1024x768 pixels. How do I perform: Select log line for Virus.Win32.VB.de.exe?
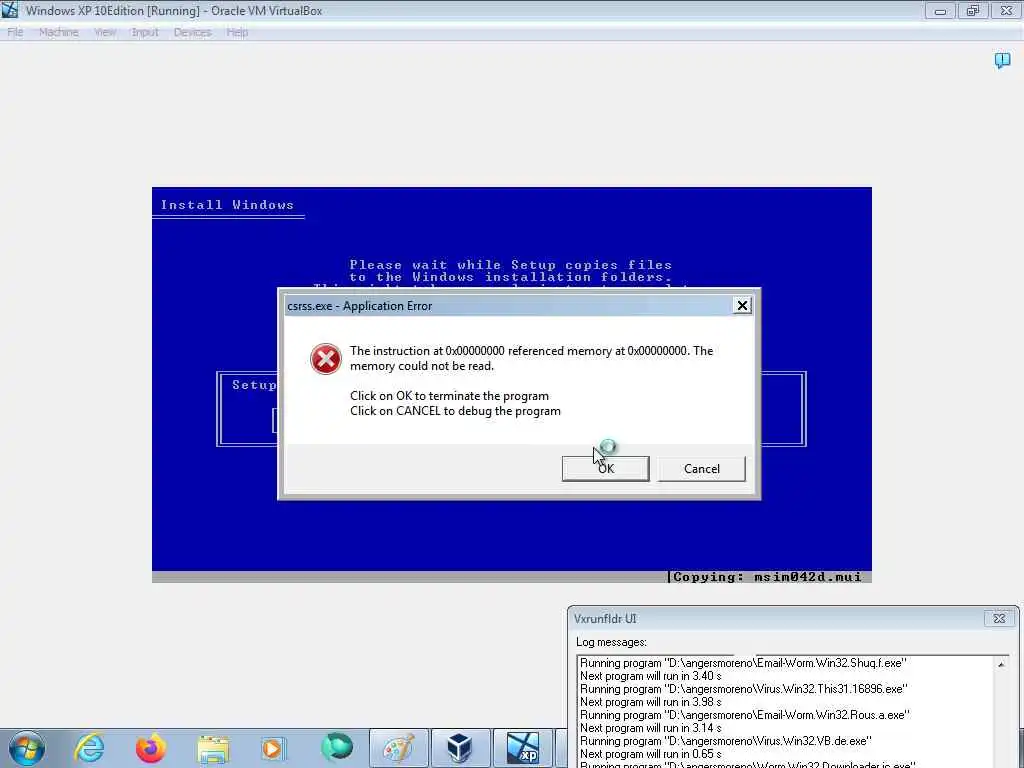726,741
